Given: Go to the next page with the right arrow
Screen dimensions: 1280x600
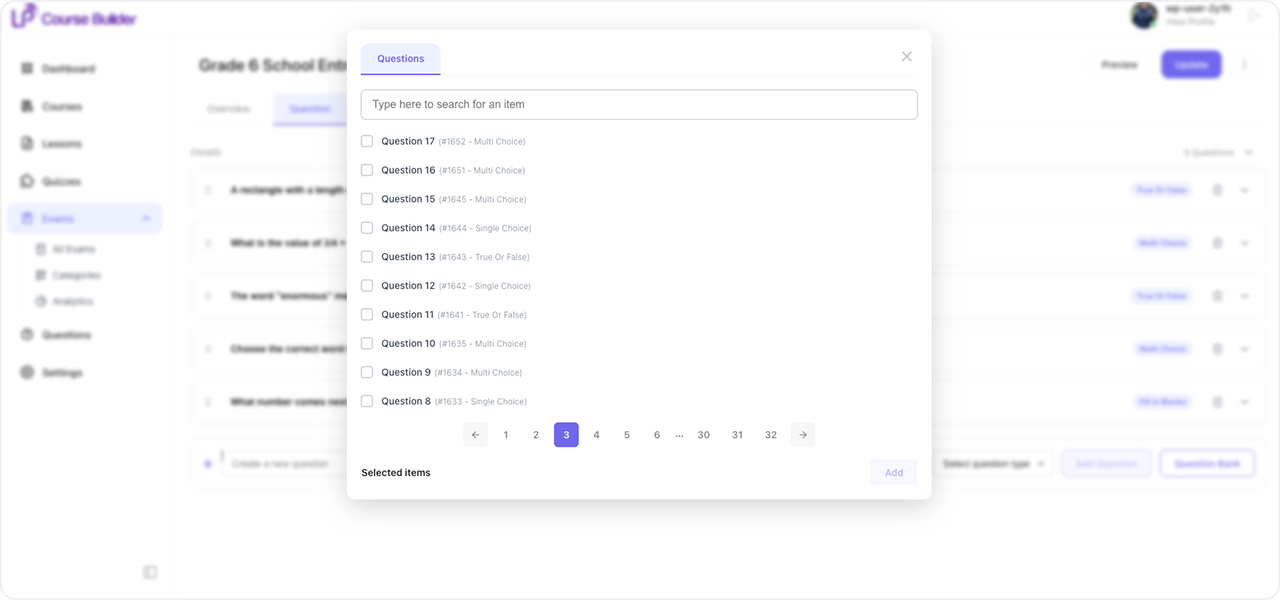Looking at the screenshot, I should [x=803, y=435].
